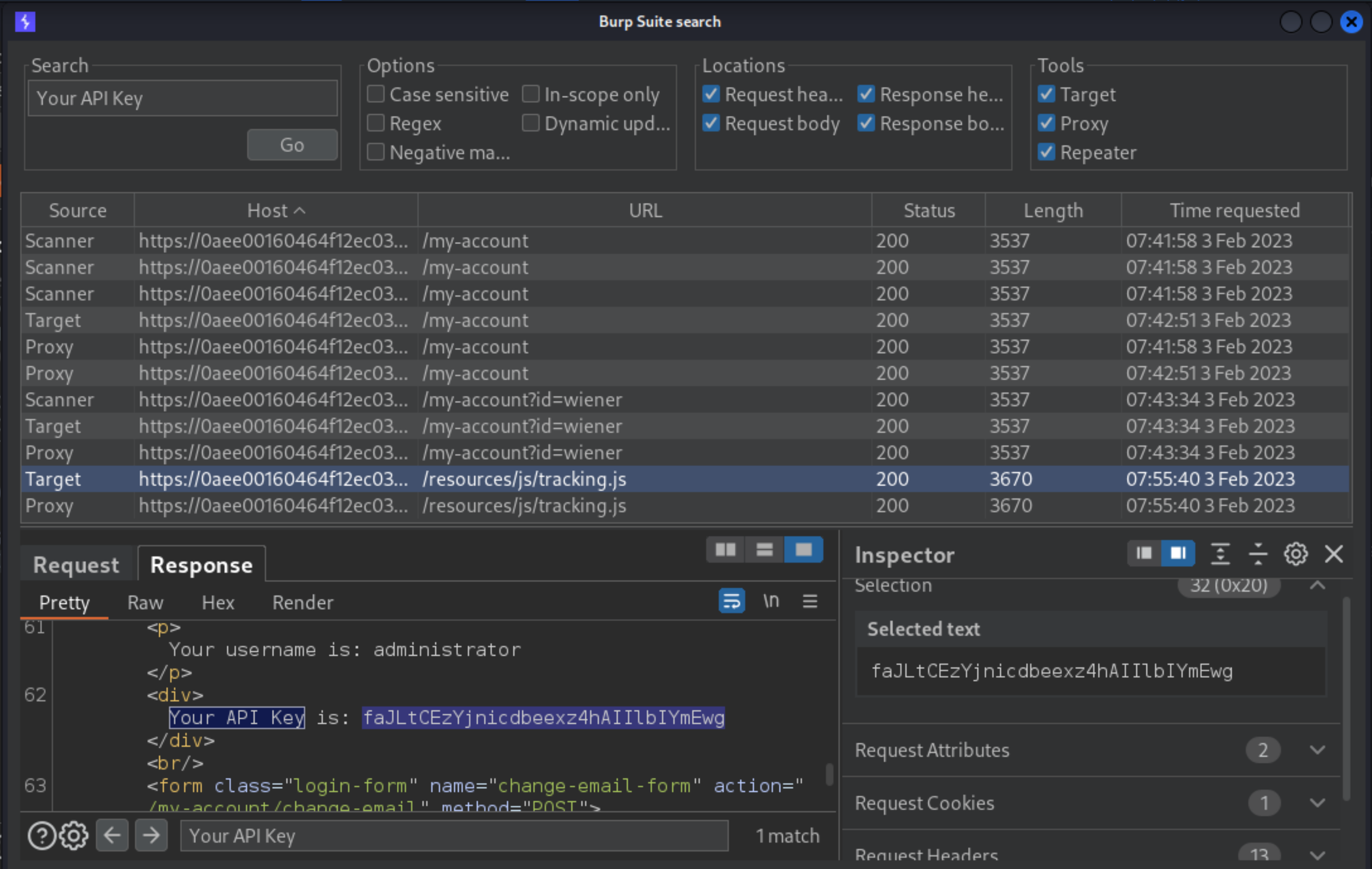Uncheck Response headers location
The image size is (1372, 869).
point(866,94)
